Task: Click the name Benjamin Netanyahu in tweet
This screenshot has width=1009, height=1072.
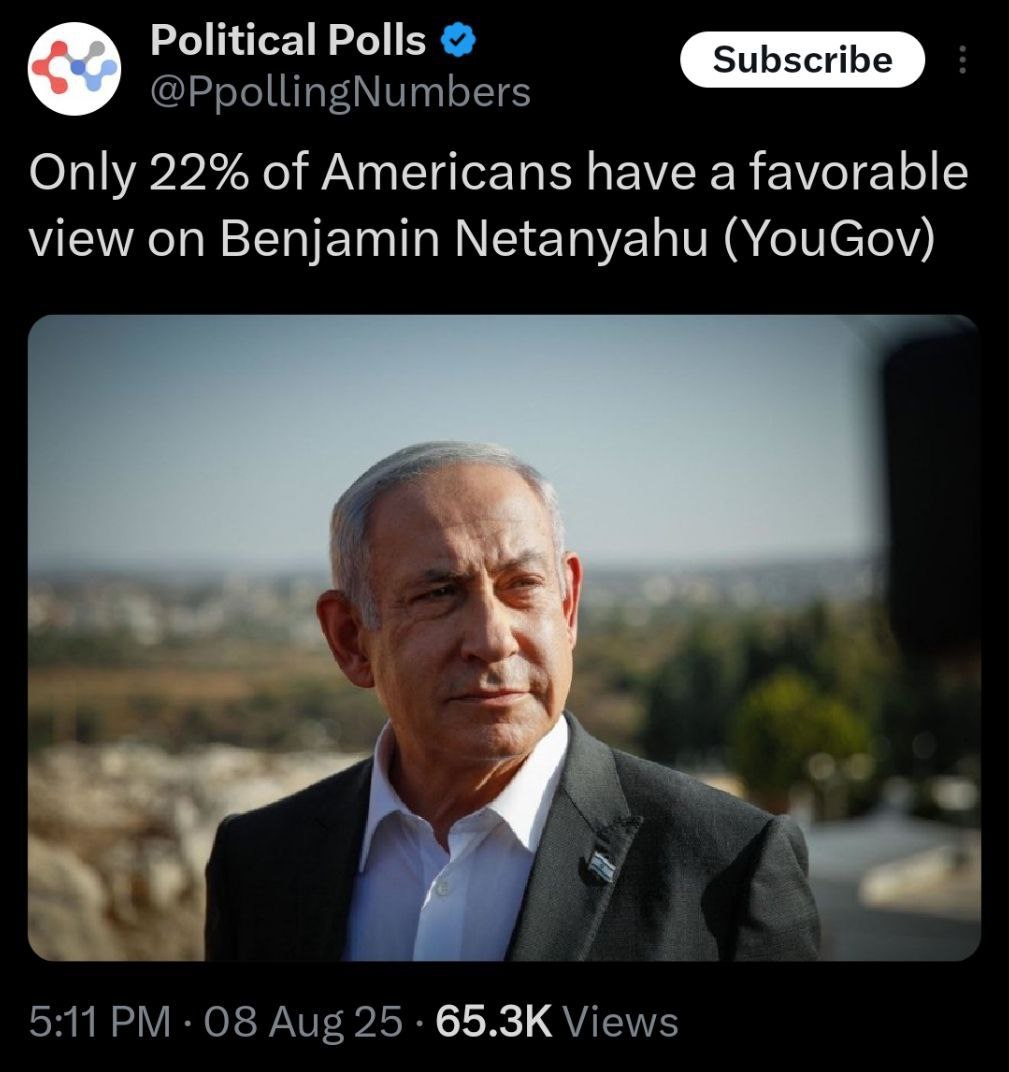Action: tap(463, 241)
